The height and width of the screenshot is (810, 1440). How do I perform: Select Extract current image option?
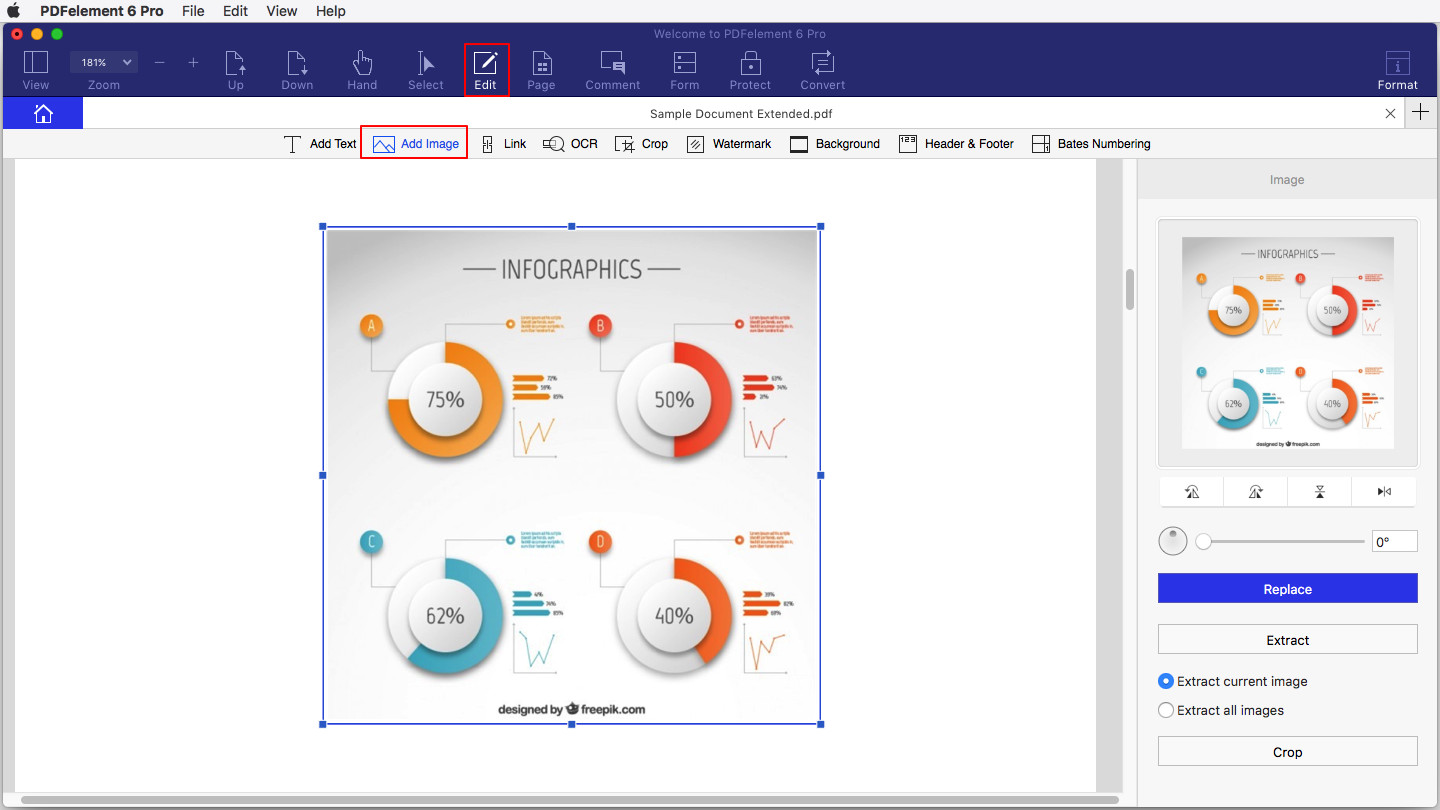tap(1166, 681)
